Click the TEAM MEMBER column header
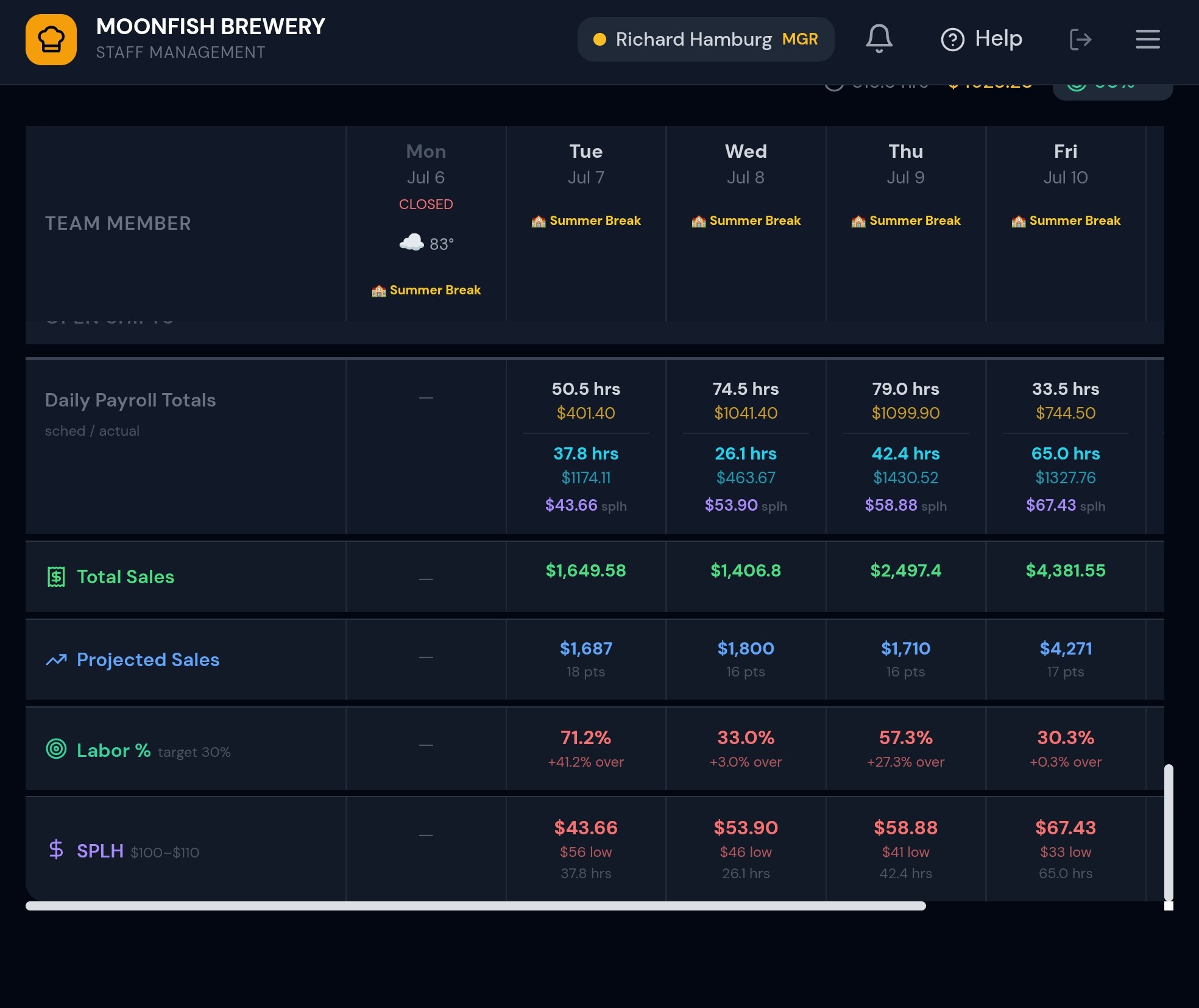The image size is (1199, 1008). [118, 223]
